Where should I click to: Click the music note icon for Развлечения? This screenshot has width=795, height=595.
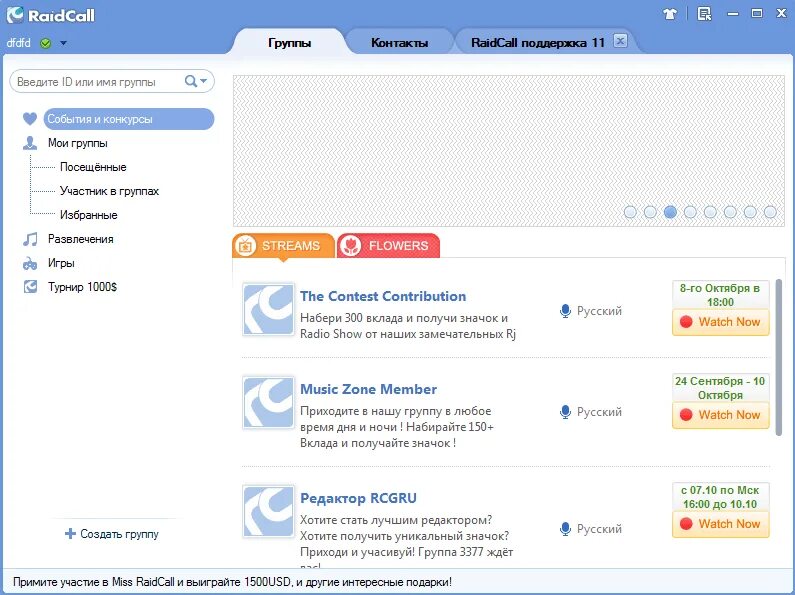point(30,239)
